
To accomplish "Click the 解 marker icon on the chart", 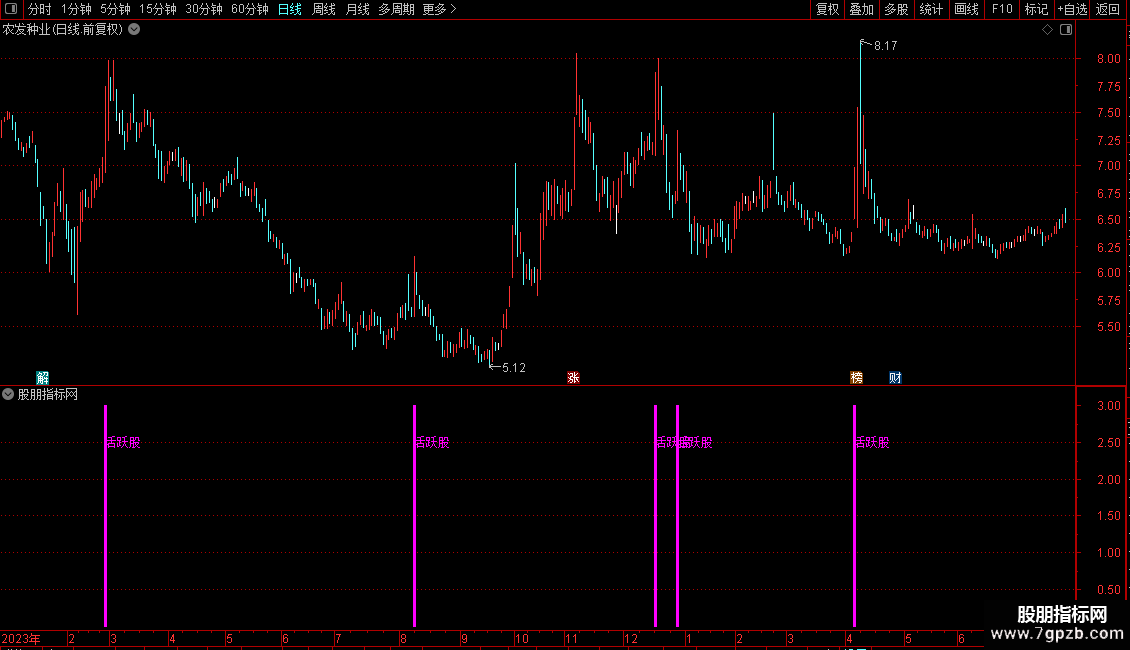I will [x=43, y=378].
